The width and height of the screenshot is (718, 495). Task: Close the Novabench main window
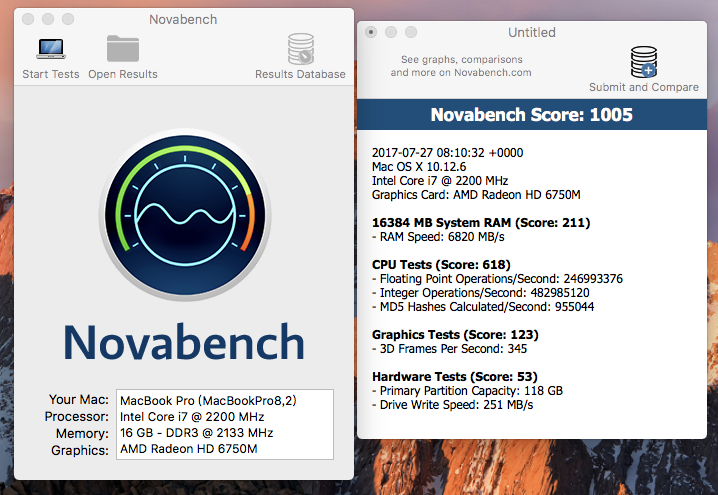(28, 19)
